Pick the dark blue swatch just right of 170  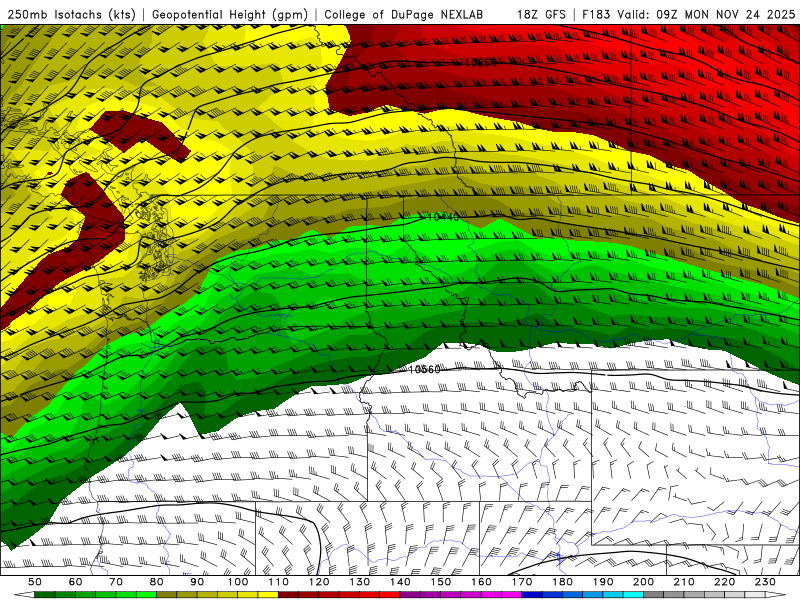pos(532,595)
